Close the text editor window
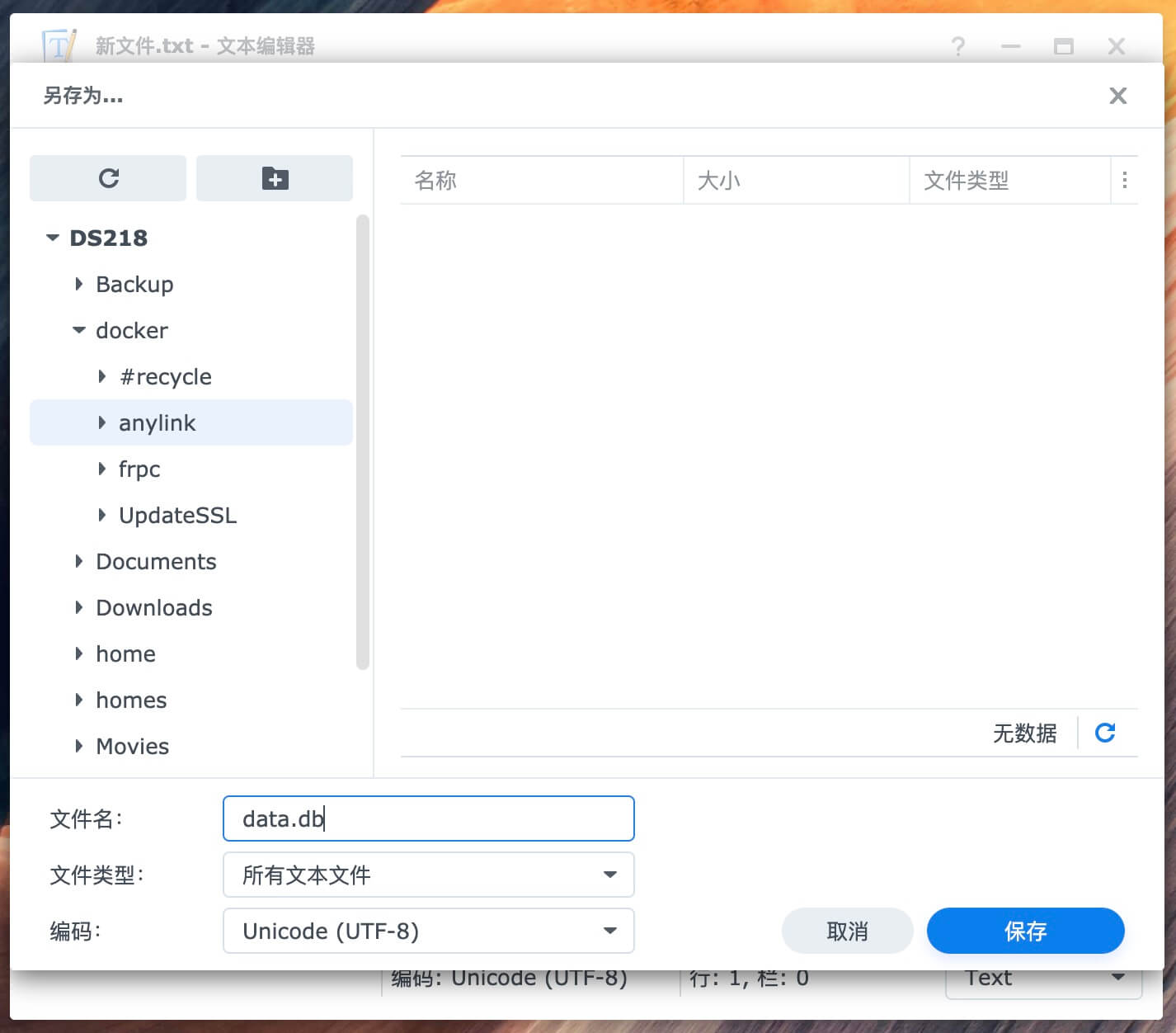Viewport: 1176px width, 1033px height. 1117,46
